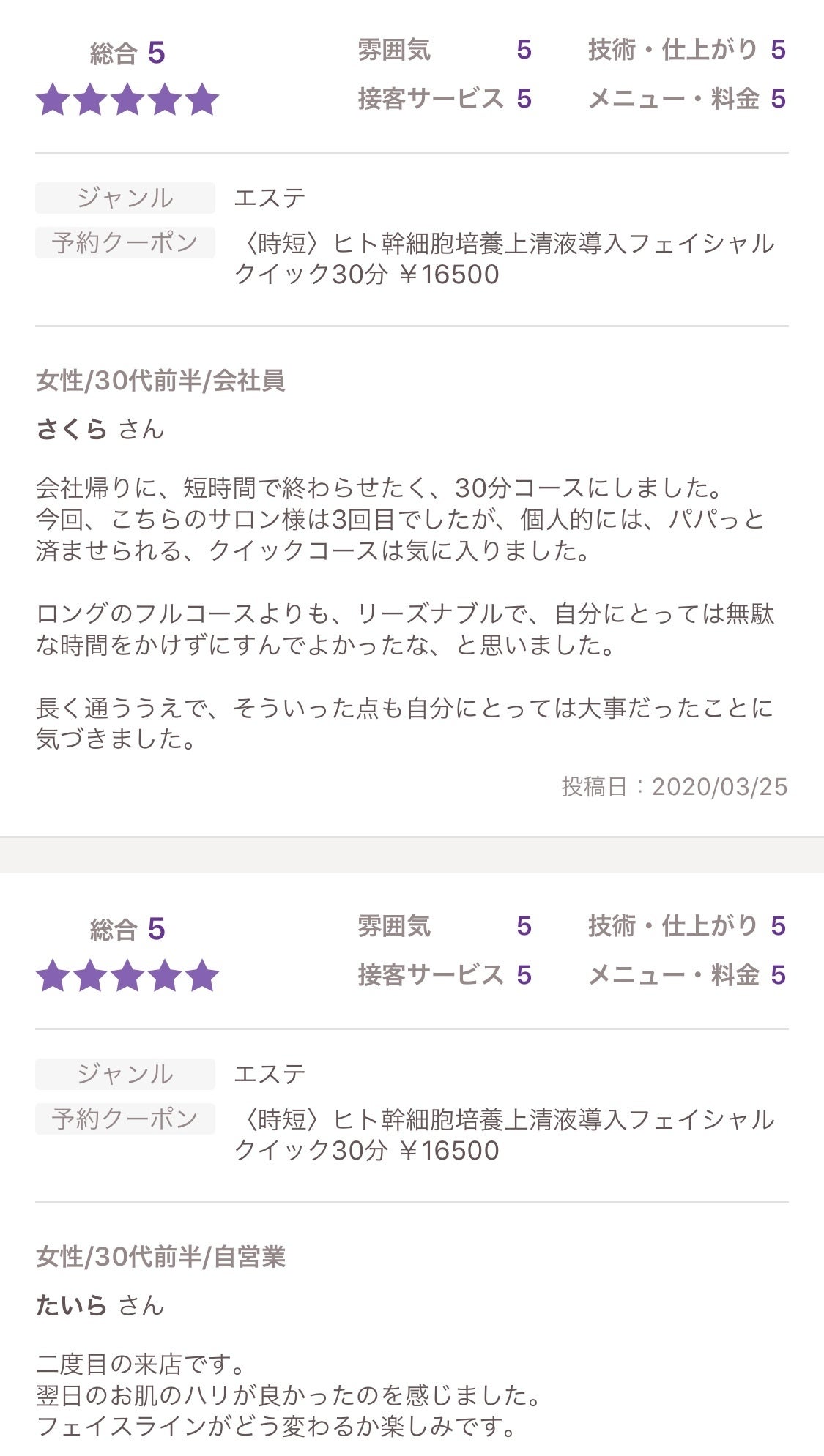Open the coupon link in さくら's review
The height and width of the screenshot is (1456, 824).
pos(504,258)
